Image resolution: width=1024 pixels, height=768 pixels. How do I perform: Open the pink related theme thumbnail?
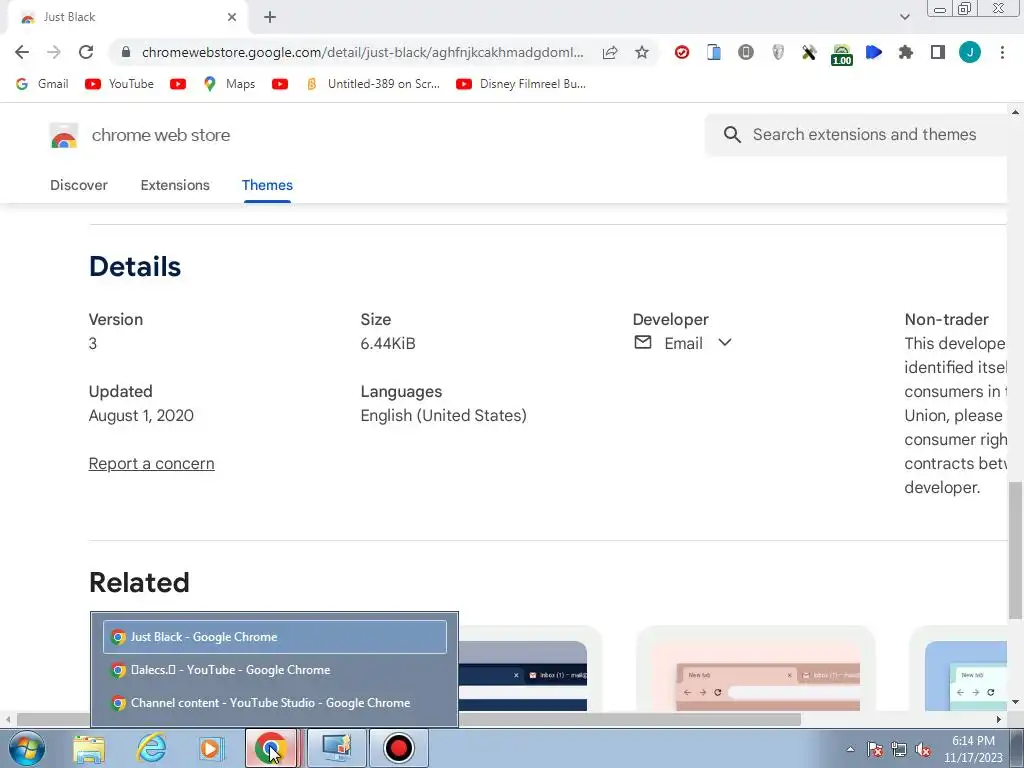756,669
